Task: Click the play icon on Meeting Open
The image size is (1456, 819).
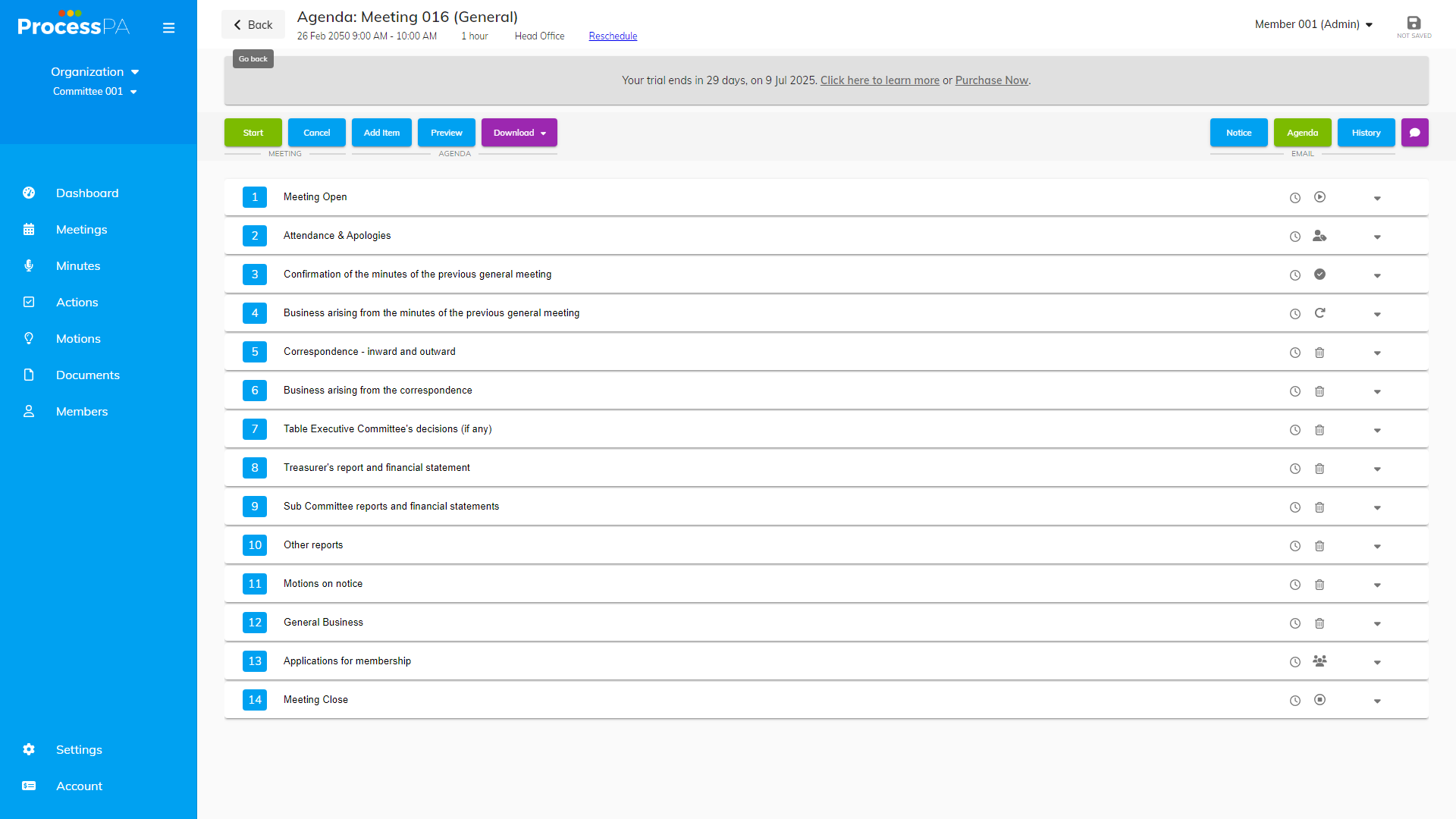Action: (x=1319, y=197)
